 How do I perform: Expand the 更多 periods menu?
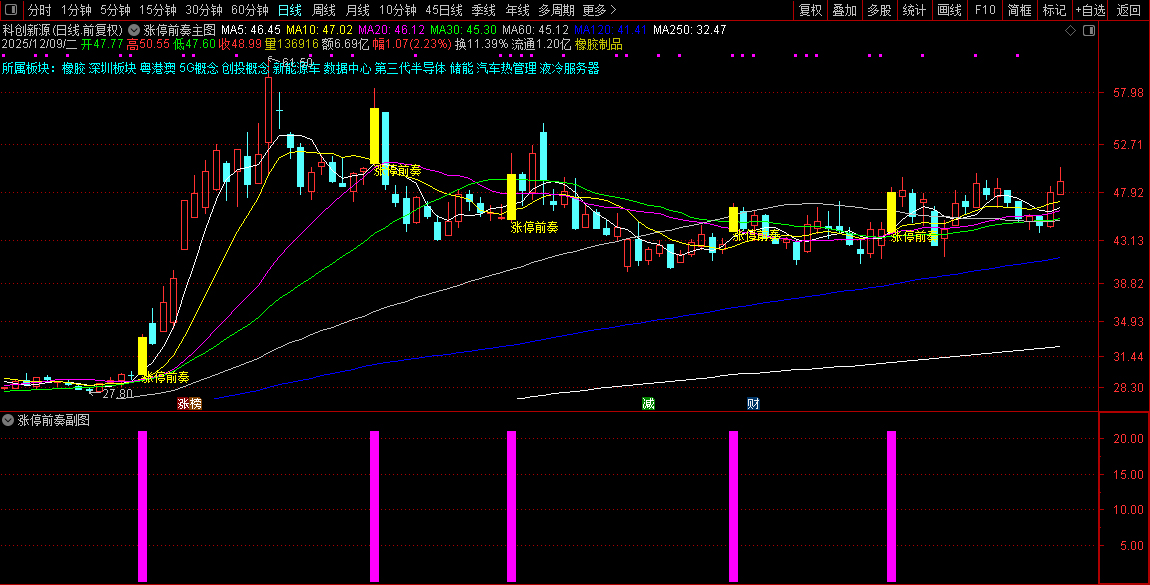point(599,10)
